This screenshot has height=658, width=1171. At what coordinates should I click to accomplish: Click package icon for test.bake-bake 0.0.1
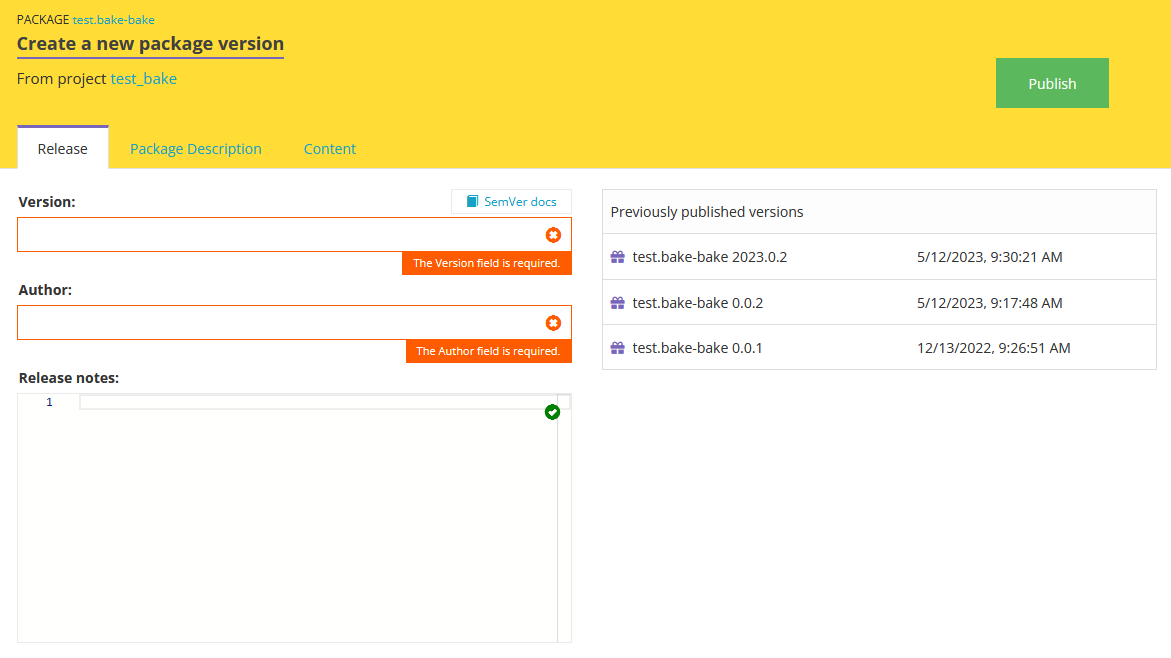618,348
